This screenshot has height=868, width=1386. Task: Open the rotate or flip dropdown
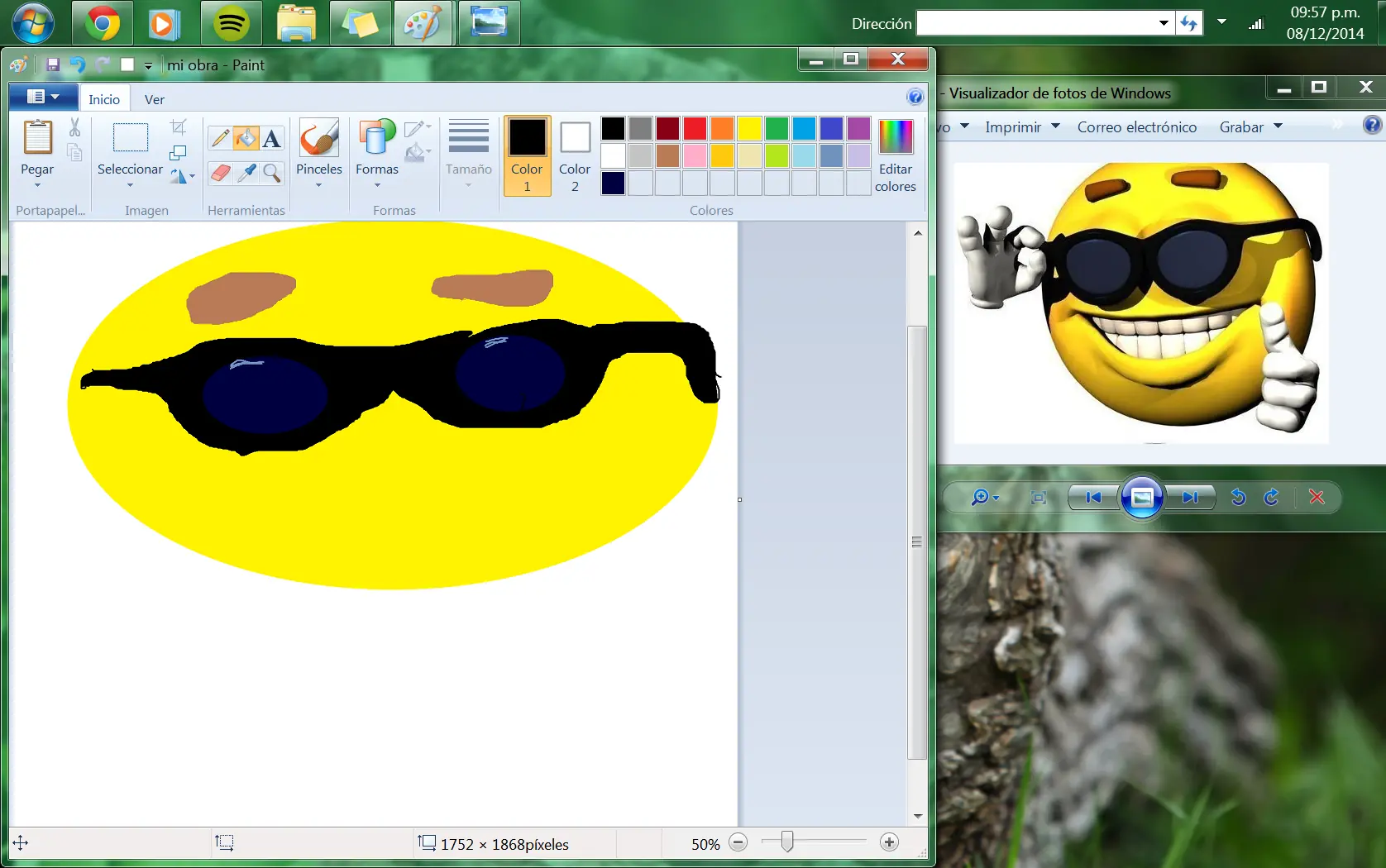point(183,175)
